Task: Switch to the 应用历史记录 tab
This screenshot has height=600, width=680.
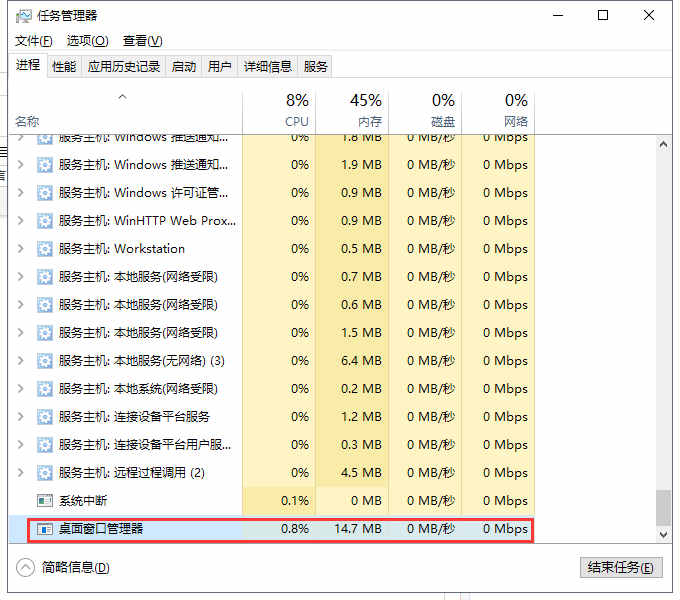Action: (x=124, y=67)
